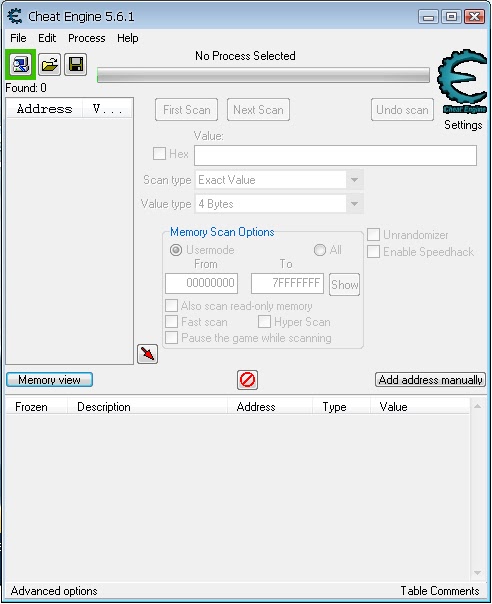Viewport: 492px width, 604px height.
Task: Expand the Value type dropdown
Action: (x=354, y=204)
